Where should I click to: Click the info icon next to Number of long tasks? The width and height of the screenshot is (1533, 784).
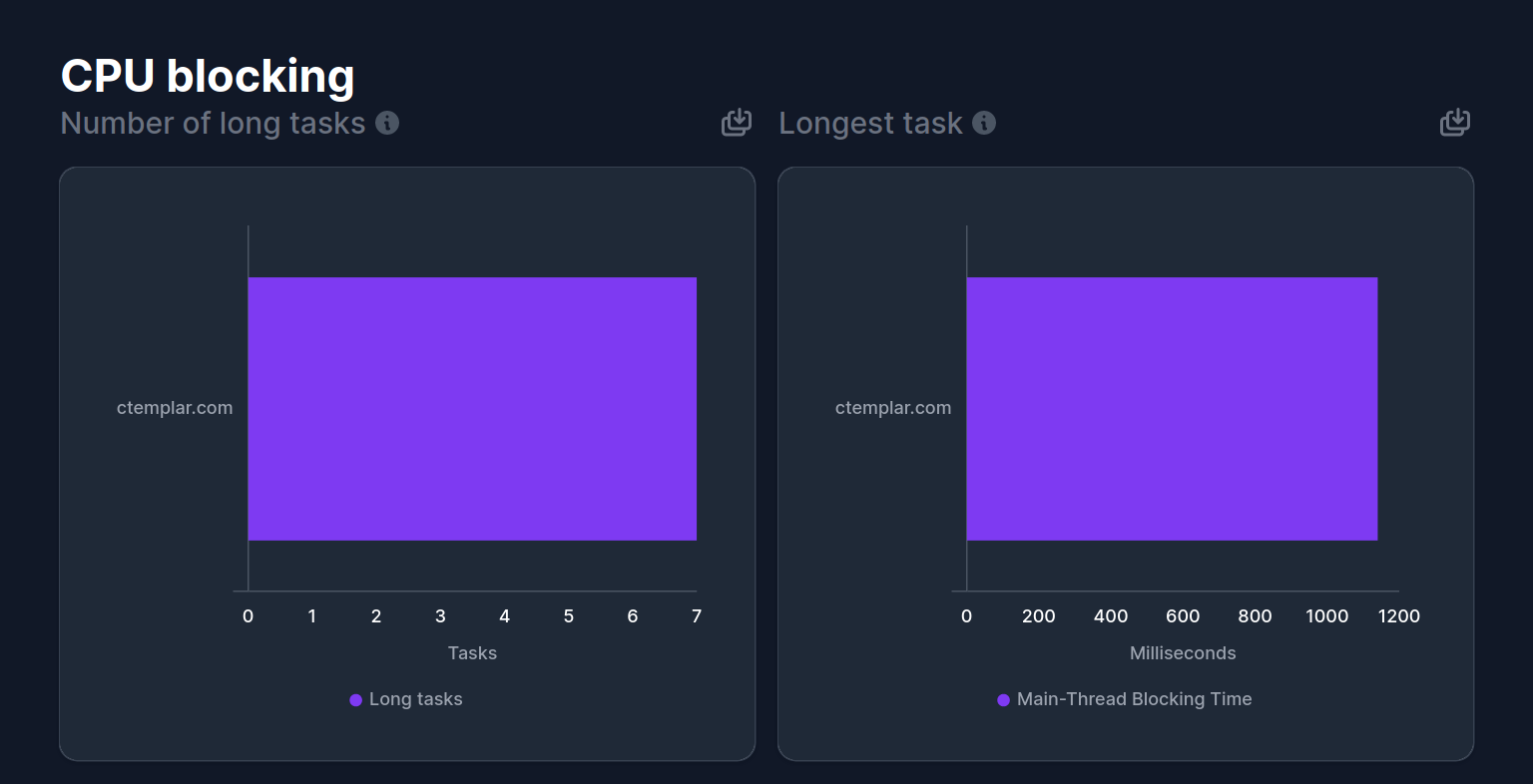[387, 124]
